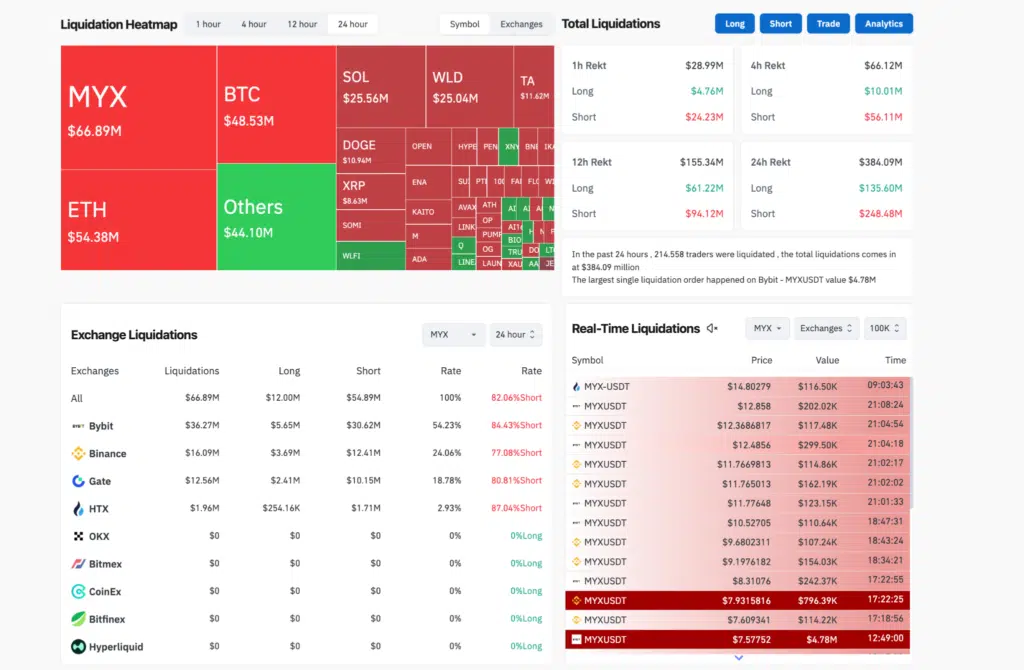
Task: Switch heatmap view to Exchanges
Action: tap(521, 24)
